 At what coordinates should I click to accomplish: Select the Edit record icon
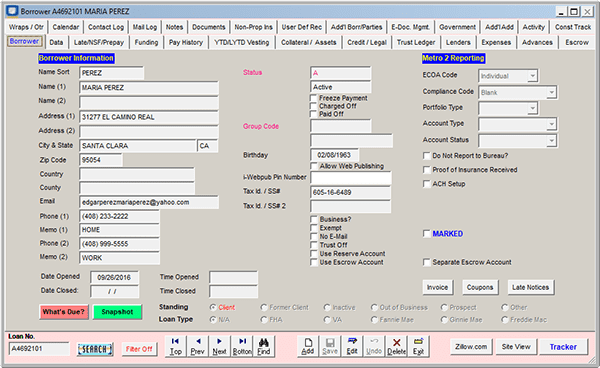click(x=352, y=346)
